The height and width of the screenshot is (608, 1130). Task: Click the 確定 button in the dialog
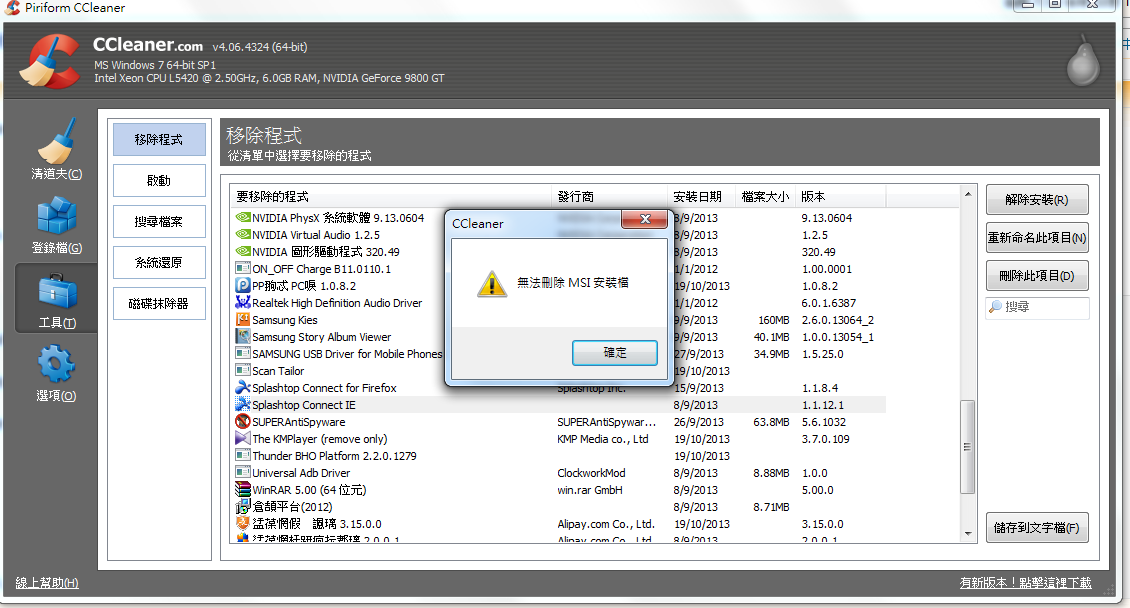pos(615,353)
